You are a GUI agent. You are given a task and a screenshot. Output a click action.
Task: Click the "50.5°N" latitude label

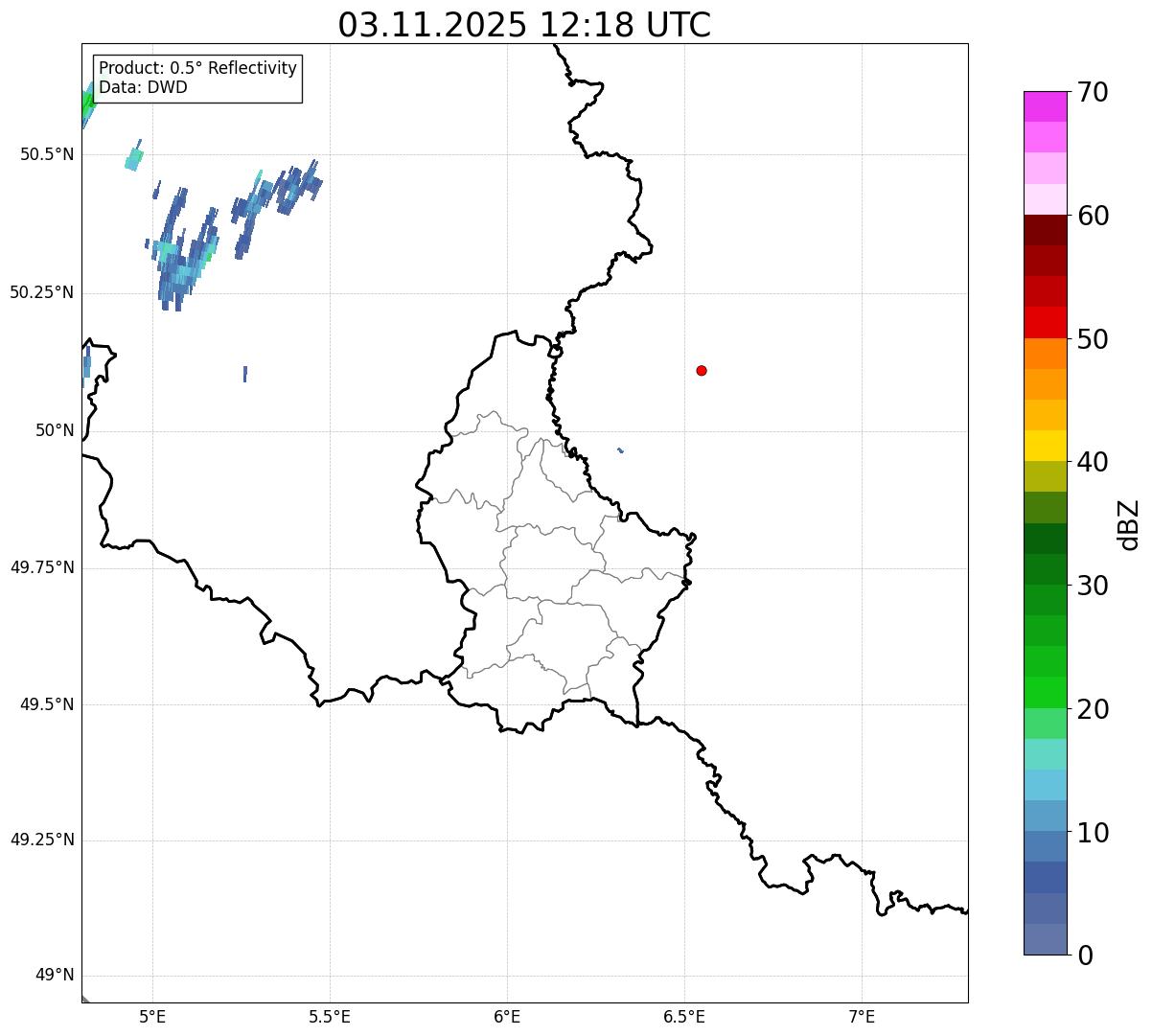[x=47, y=155]
